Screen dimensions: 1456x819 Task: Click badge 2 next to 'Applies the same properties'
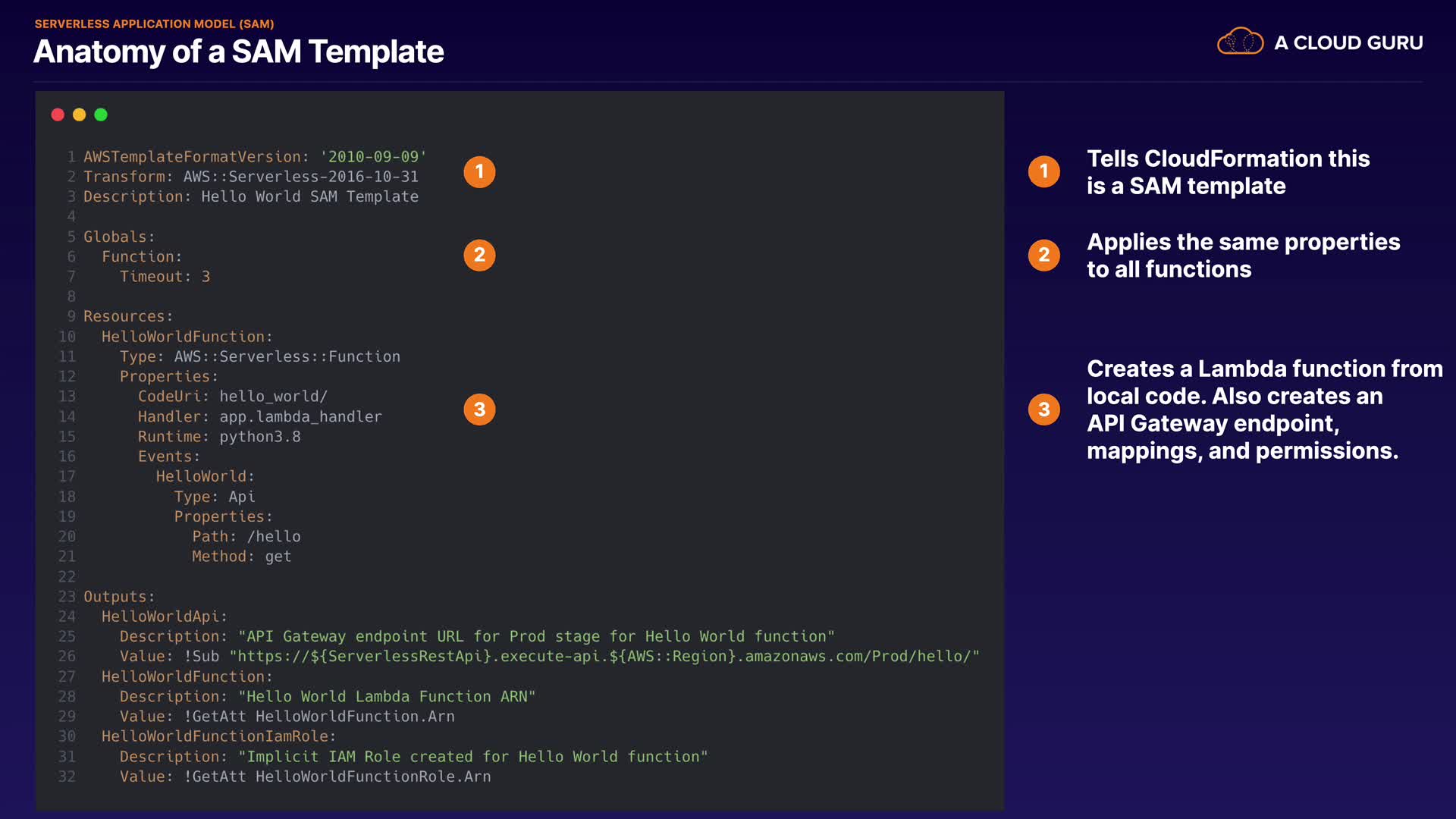1044,255
